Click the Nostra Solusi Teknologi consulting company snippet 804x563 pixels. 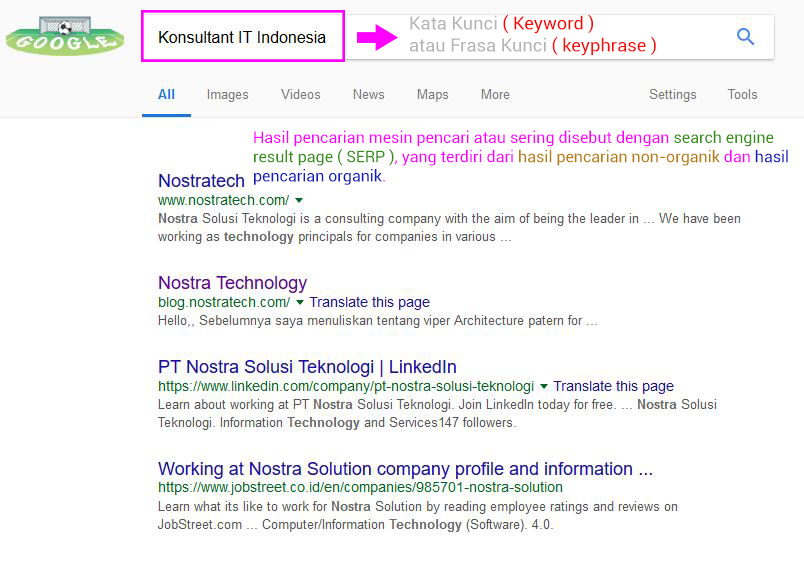click(449, 228)
